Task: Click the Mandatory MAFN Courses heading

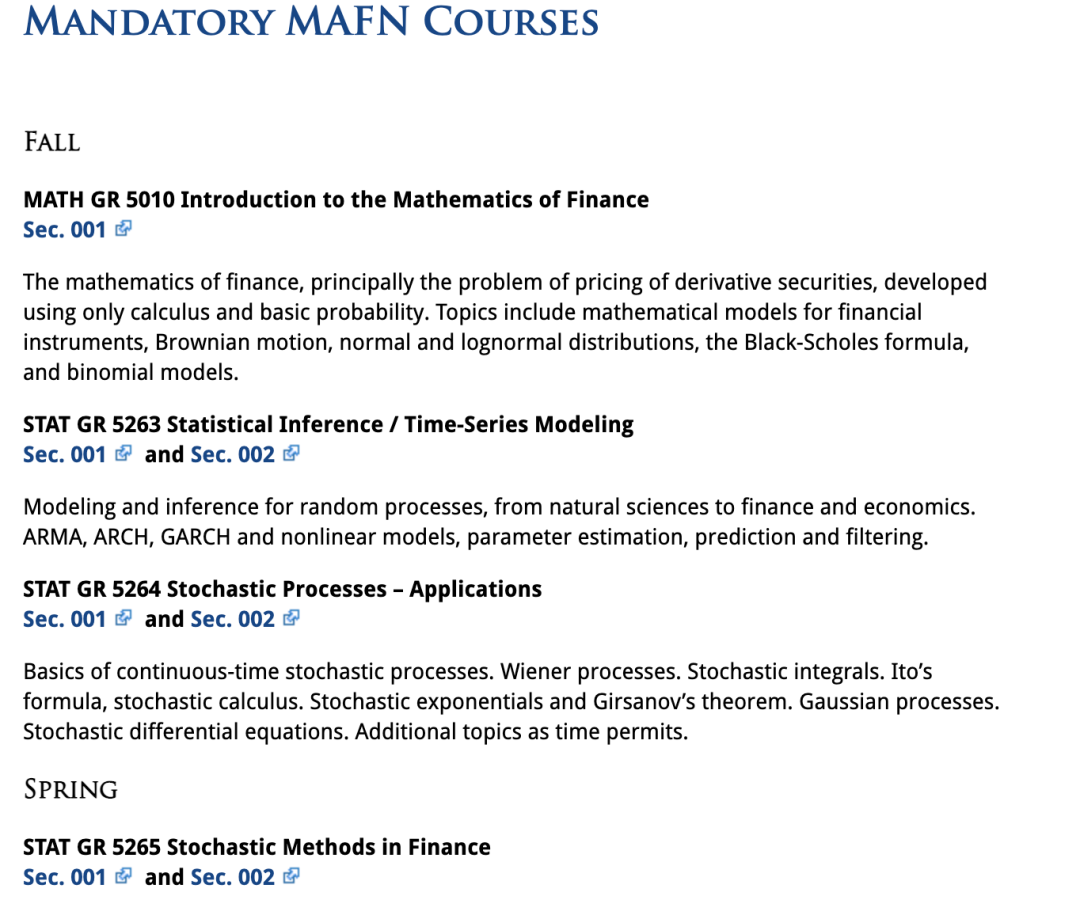Action: point(311,20)
